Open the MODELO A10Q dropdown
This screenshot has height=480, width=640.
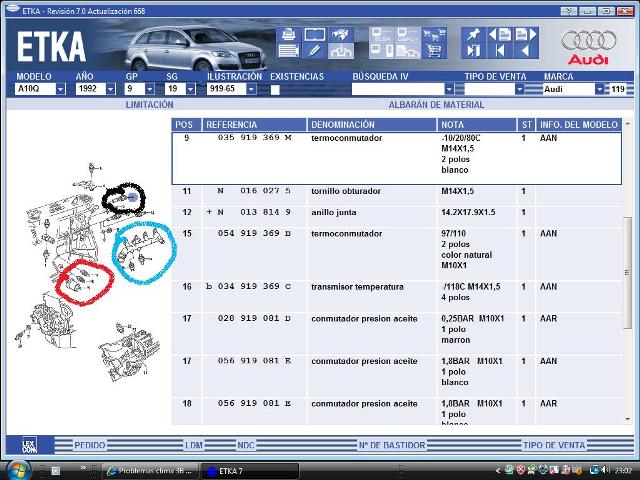click(x=60, y=89)
